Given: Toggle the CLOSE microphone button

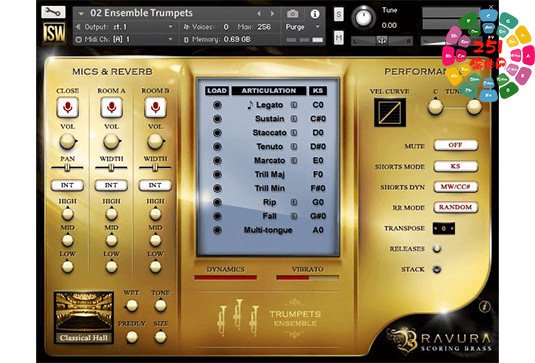Looking at the screenshot, I should coord(68,107).
